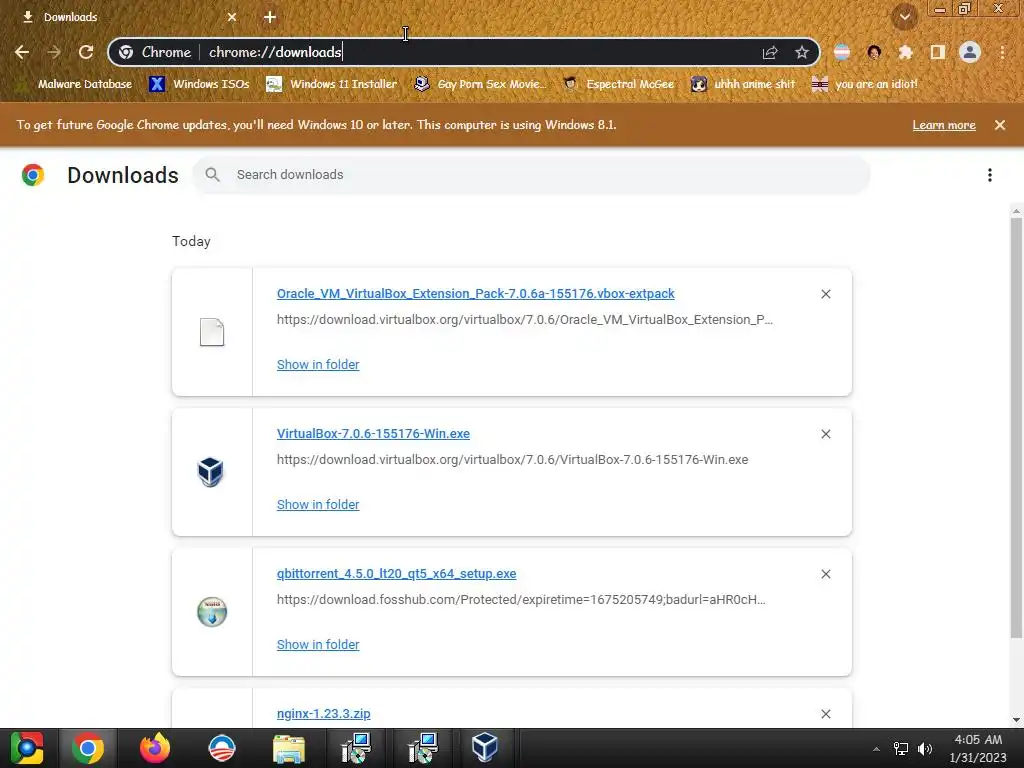The image size is (1024, 768).
Task: Click the https://download.virtualbox.org VirtualBox-7.0.6 URL text
Action: click(513, 460)
